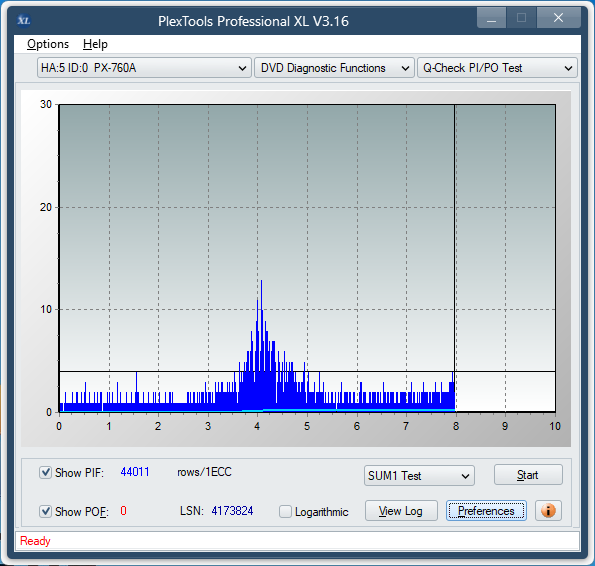This screenshot has width=595, height=566.
Task: Open the Q-Check PI/PO Test dropdown
Action: point(497,68)
